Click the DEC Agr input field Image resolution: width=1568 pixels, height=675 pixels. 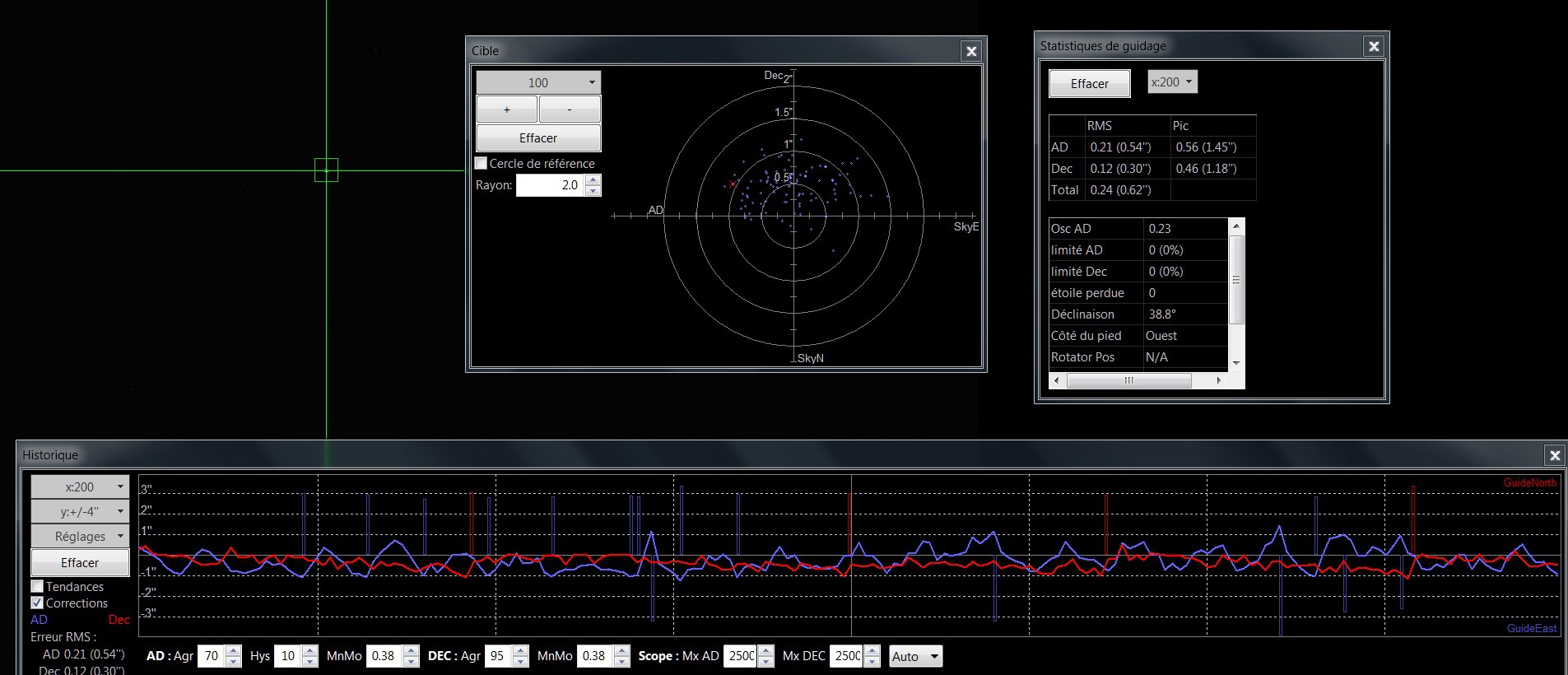pos(498,656)
